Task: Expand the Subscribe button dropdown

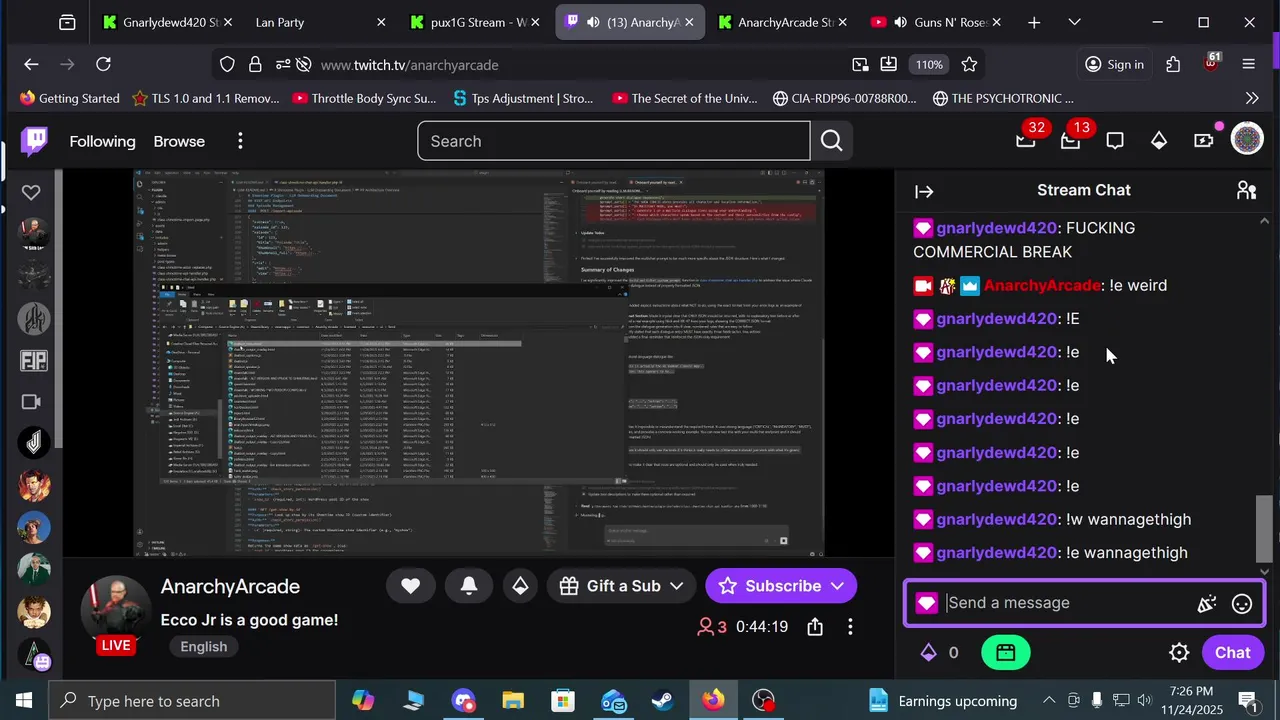Action: [x=837, y=586]
